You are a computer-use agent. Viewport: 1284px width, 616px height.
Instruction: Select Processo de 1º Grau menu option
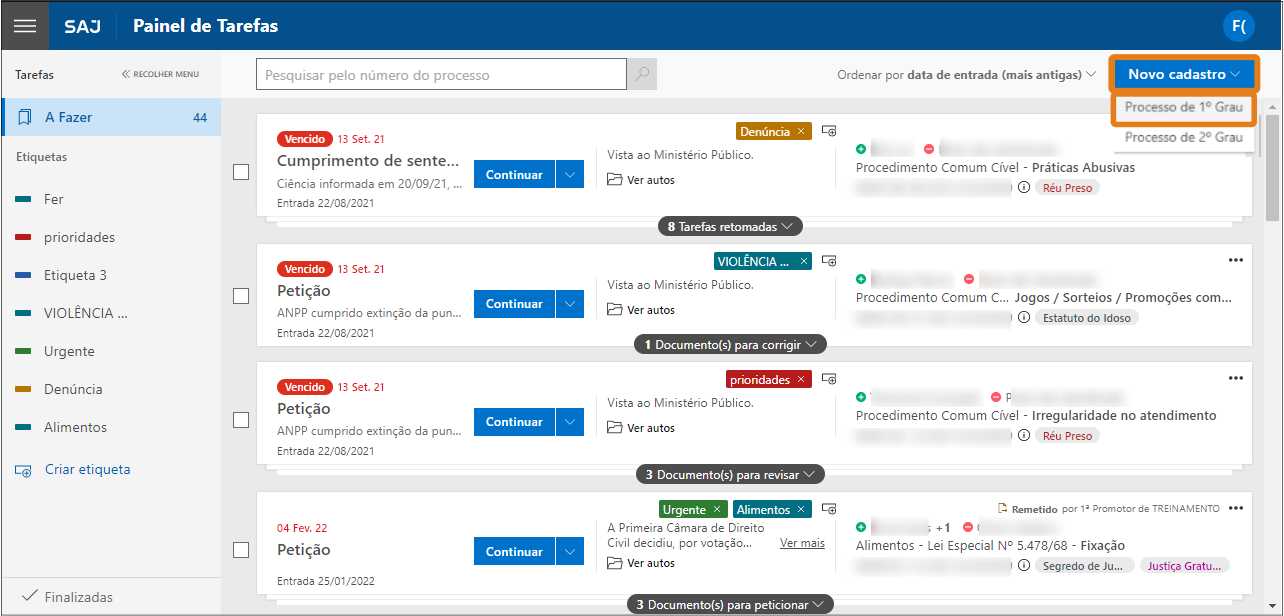(x=1182, y=107)
